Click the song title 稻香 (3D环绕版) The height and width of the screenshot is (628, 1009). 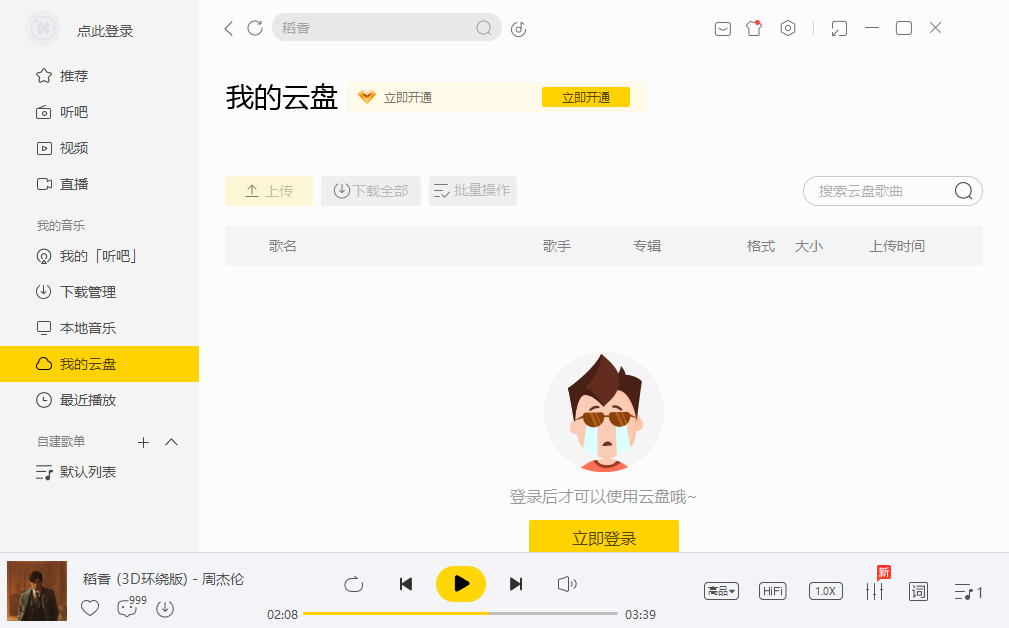[135, 579]
